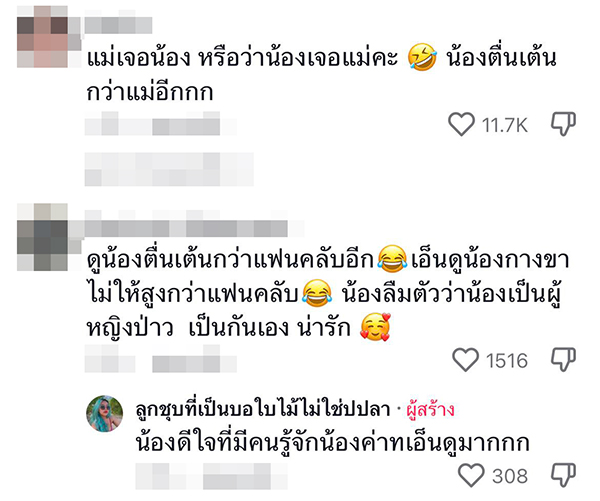Open second commenter's blurred avatar

pyautogui.click(x=42, y=237)
